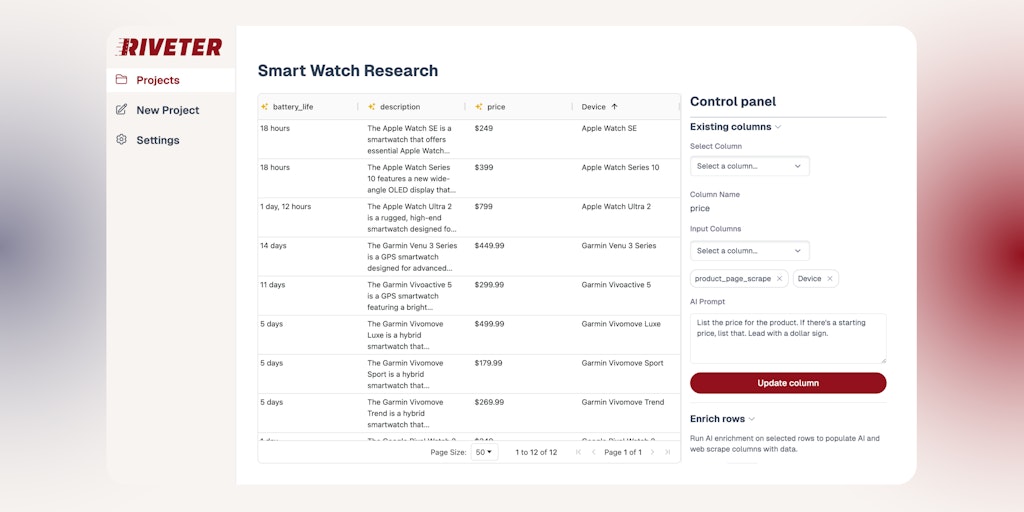Go to the first page of table
The width and height of the screenshot is (1024, 512).
click(579, 452)
